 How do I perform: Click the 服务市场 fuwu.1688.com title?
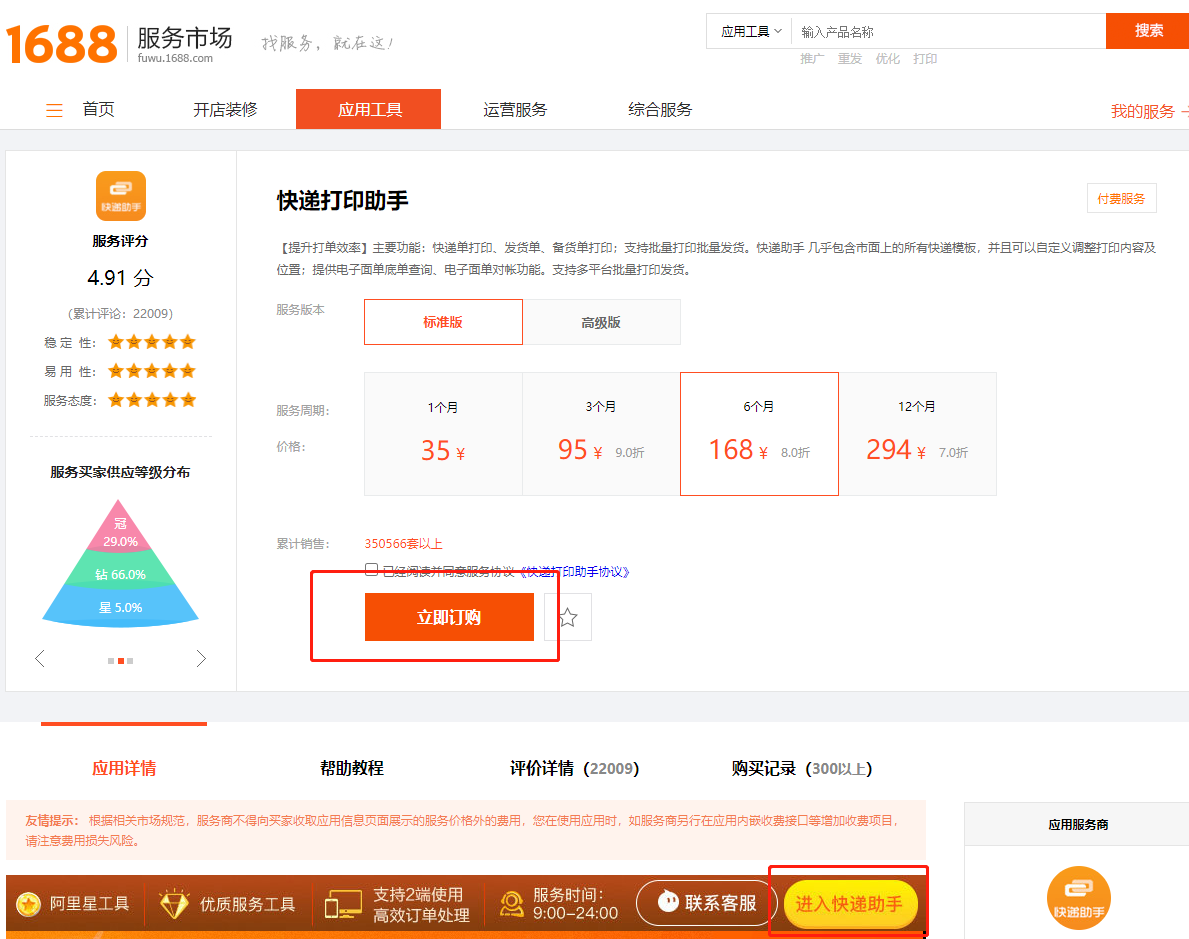click(x=185, y=44)
